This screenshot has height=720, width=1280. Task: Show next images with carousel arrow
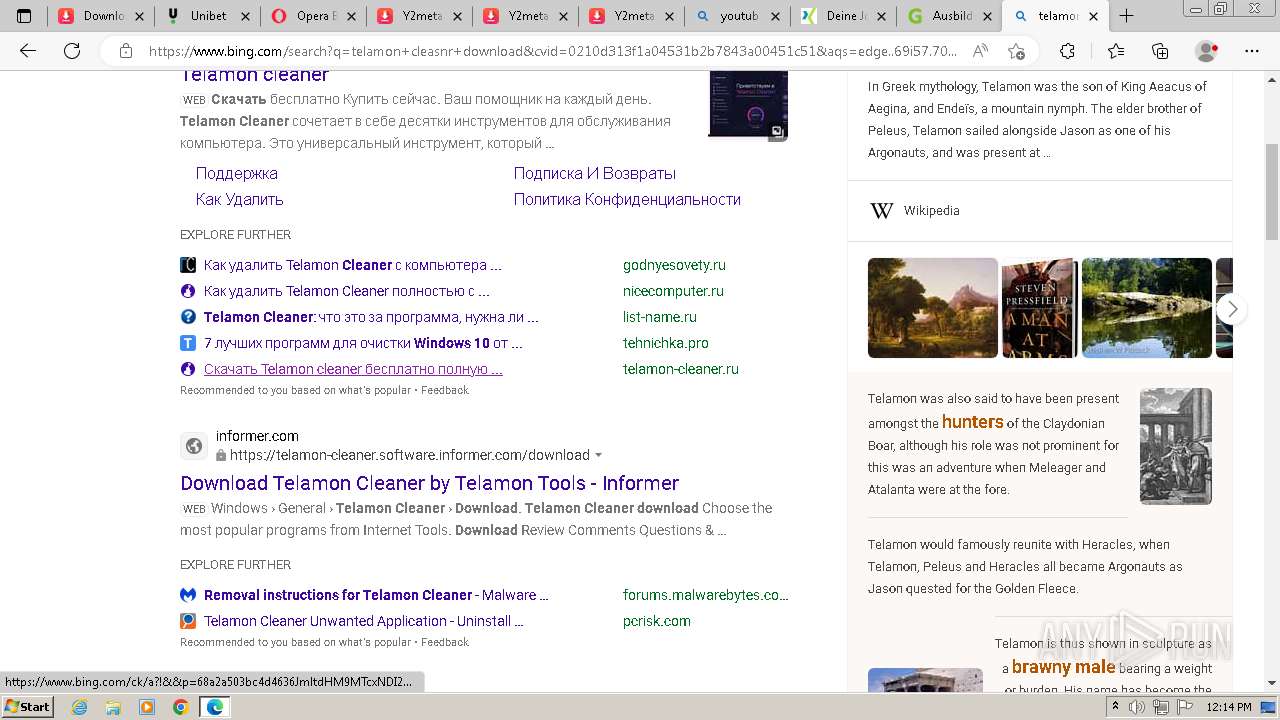1232,309
